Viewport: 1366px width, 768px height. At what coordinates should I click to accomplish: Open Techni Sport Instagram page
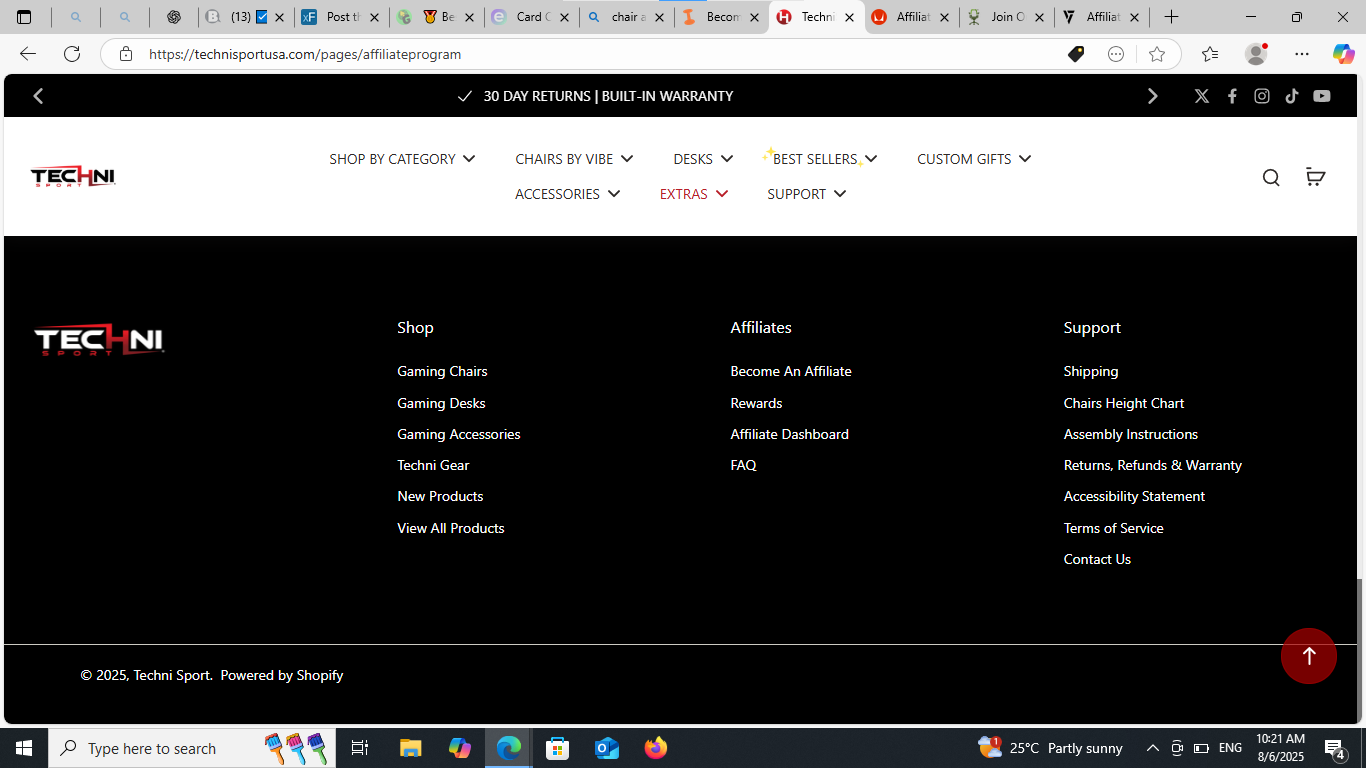(1262, 96)
